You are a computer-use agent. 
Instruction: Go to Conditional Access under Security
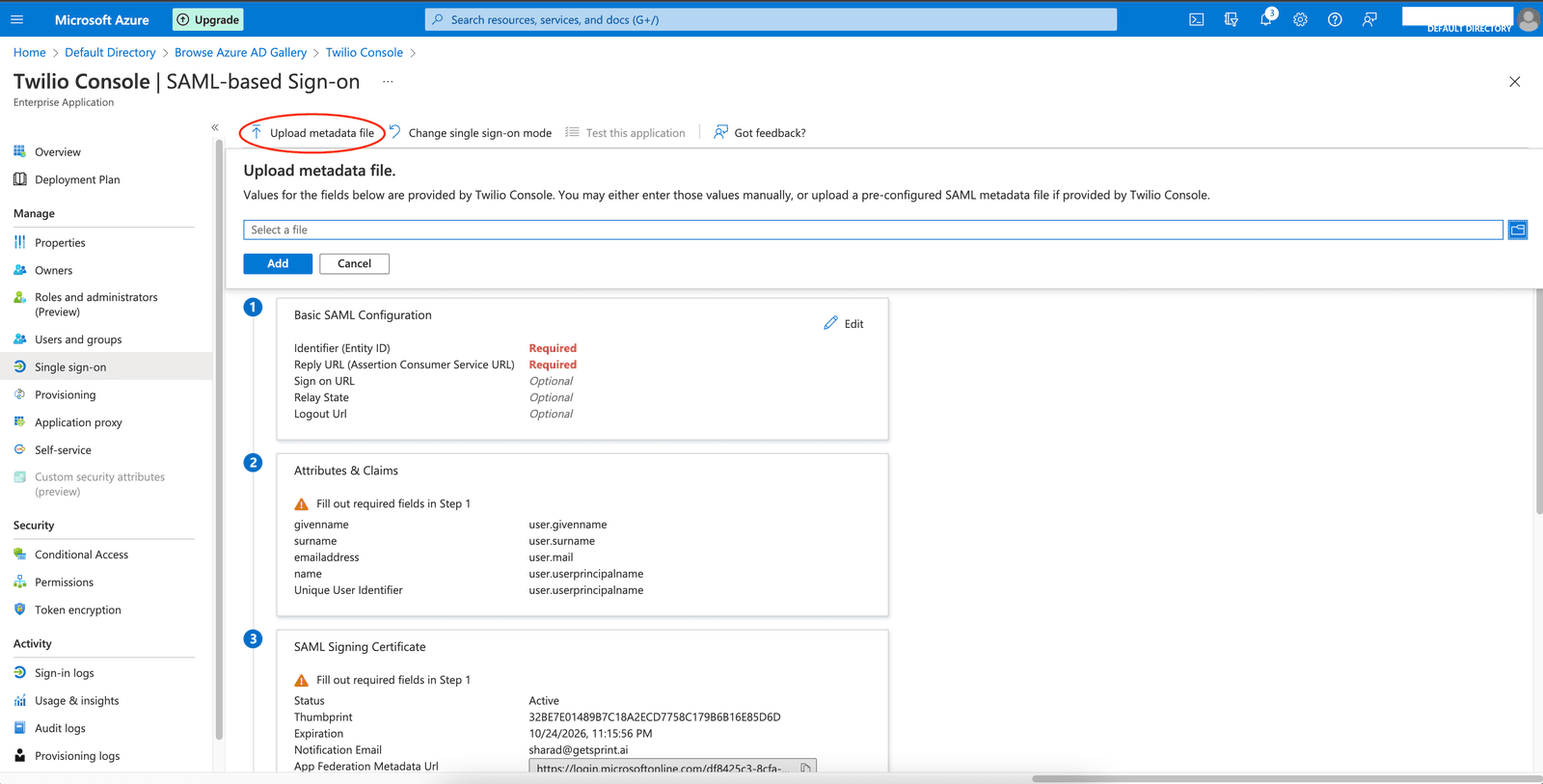[81, 554]
